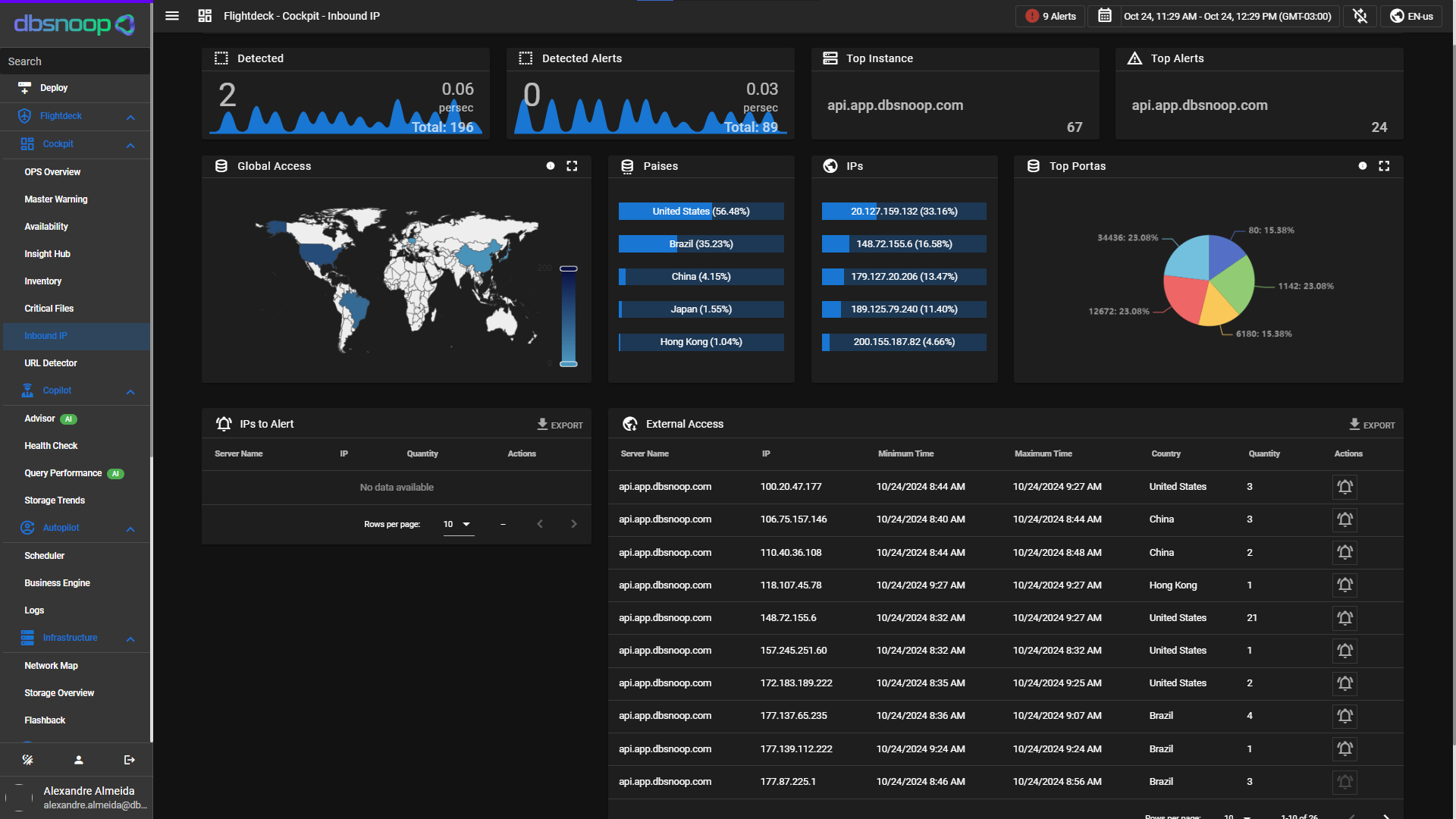Click alert bell for IP 118.107.45.78
The width and height of the screenshot is (1456, 819).
pyautogui.click(x=1345, y=585)
